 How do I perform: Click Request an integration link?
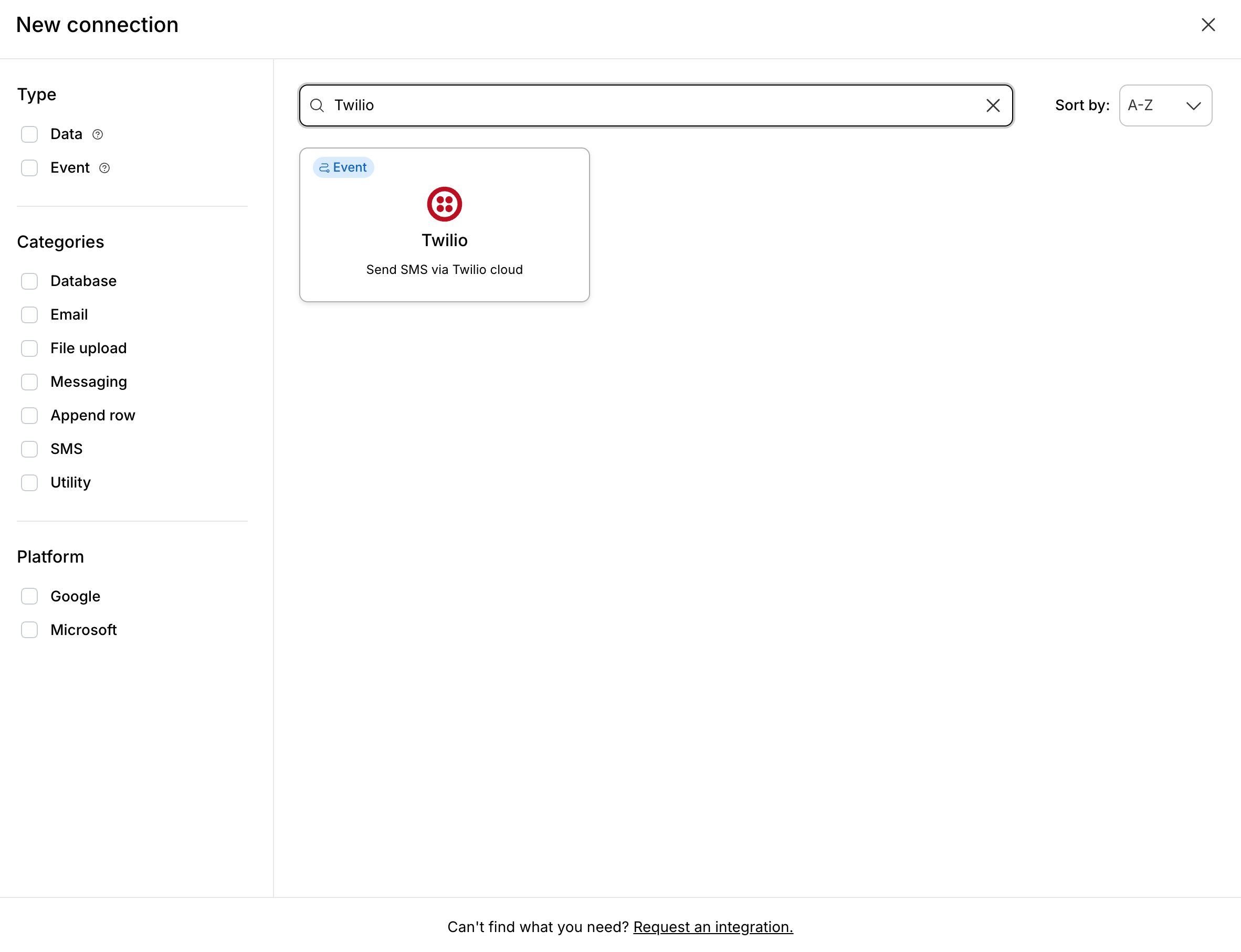(x=713, y=927)
